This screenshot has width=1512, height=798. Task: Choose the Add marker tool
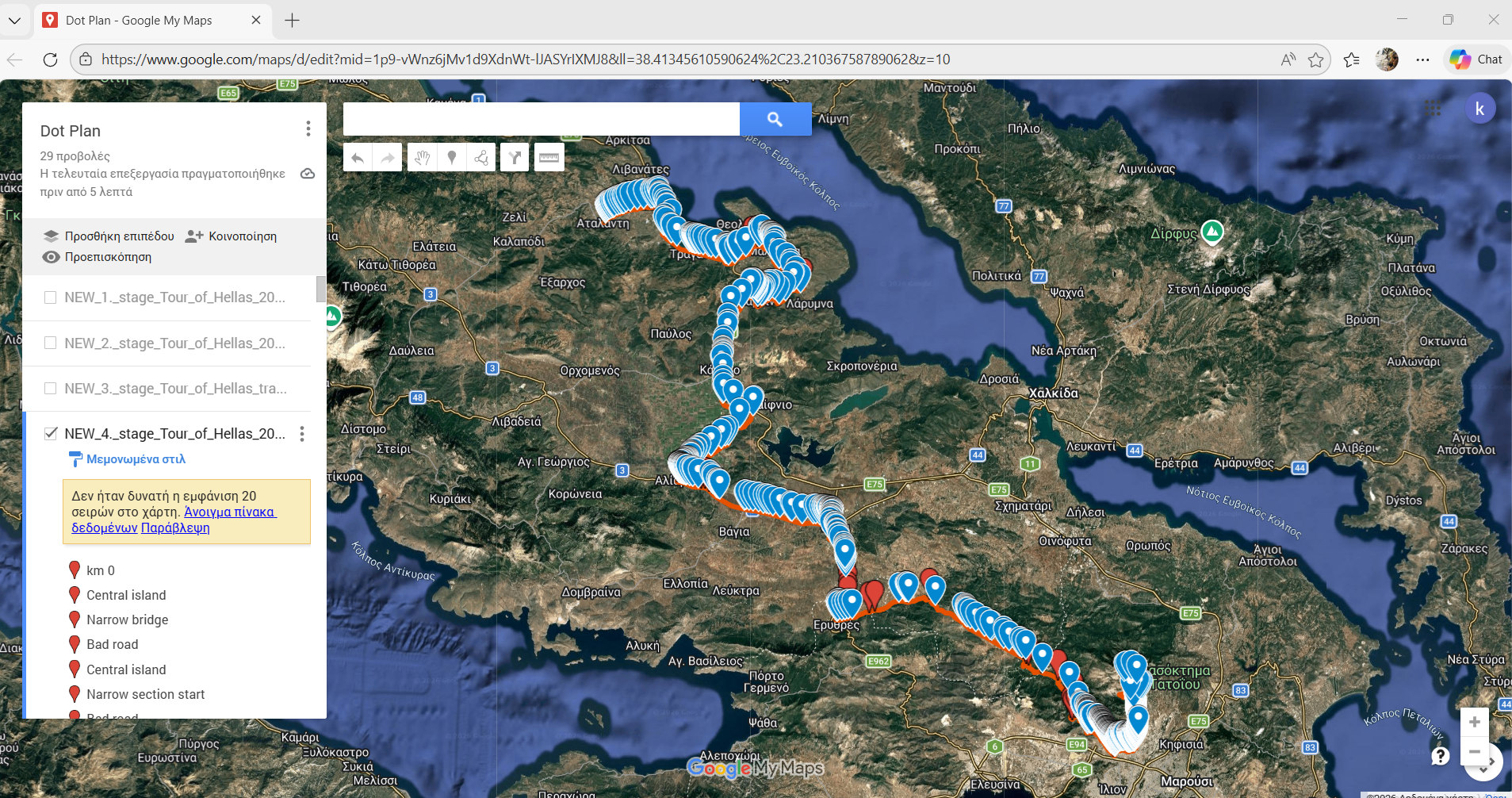(x=452, y=158)
